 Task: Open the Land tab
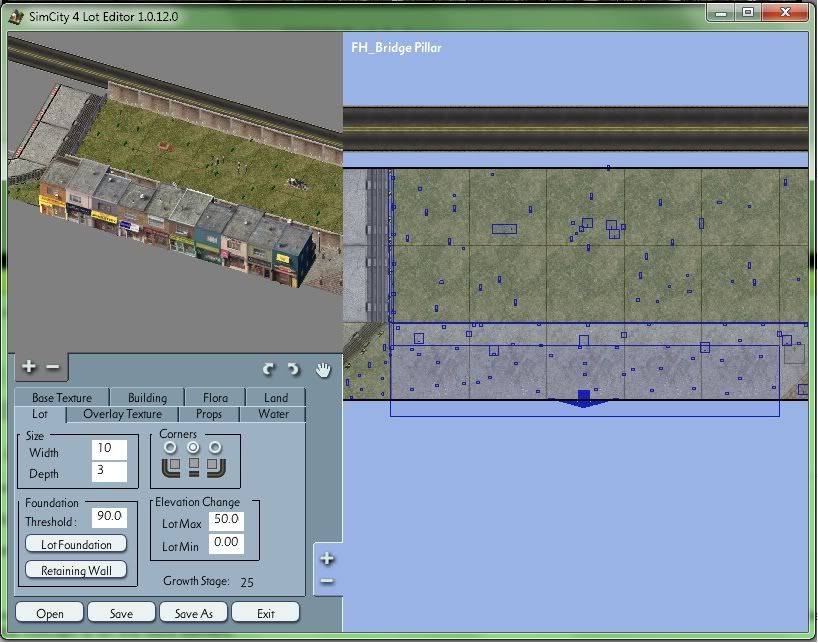click(275, 397)
